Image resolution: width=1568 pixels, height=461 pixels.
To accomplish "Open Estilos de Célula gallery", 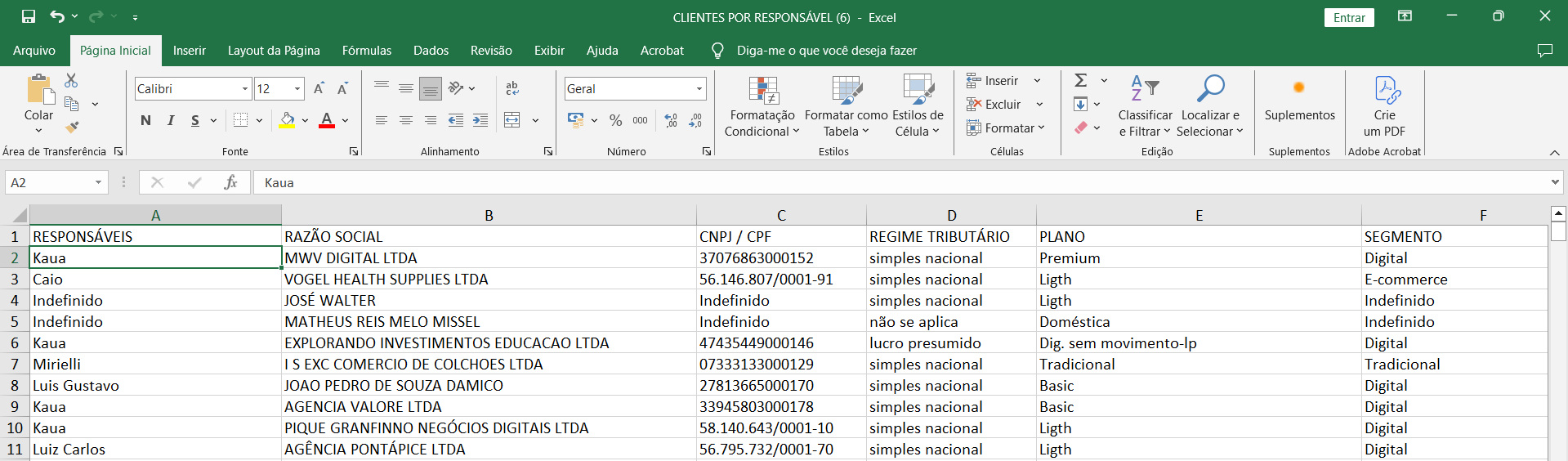I will [x=918, y=106].
